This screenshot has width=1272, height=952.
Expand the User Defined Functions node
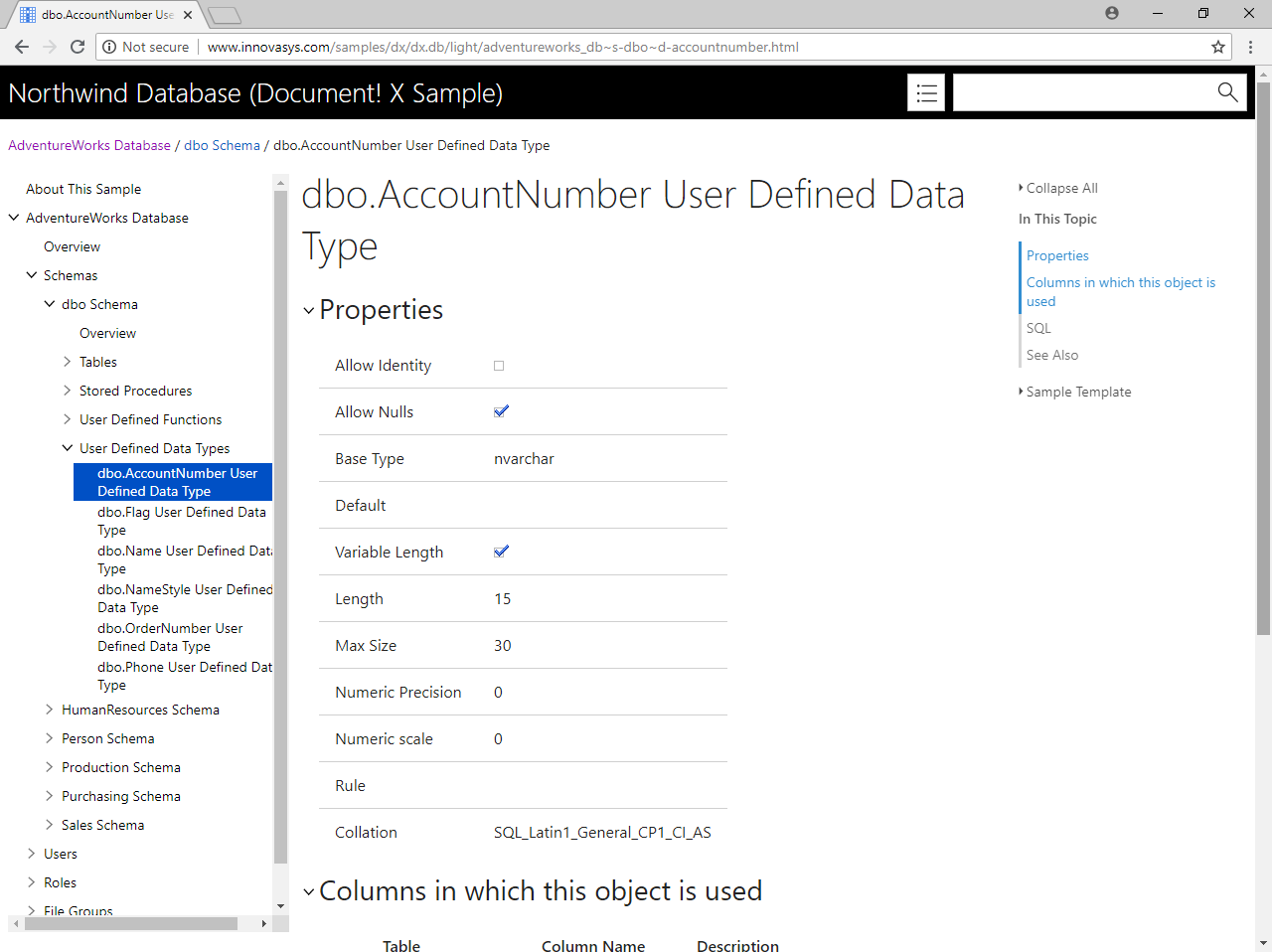point(68,419)
